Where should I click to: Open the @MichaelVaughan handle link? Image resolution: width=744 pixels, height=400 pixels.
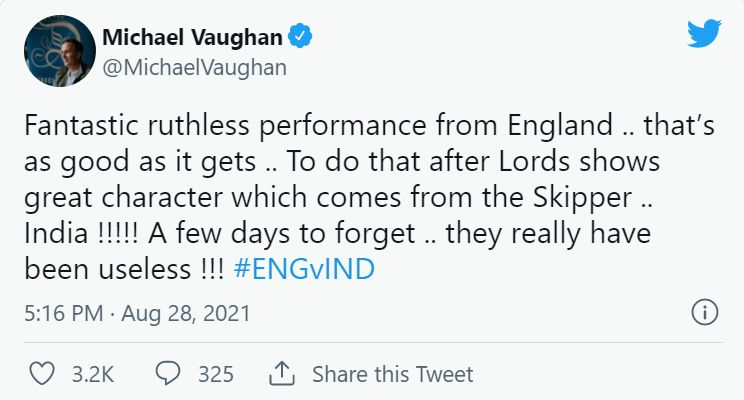[195, 67]
